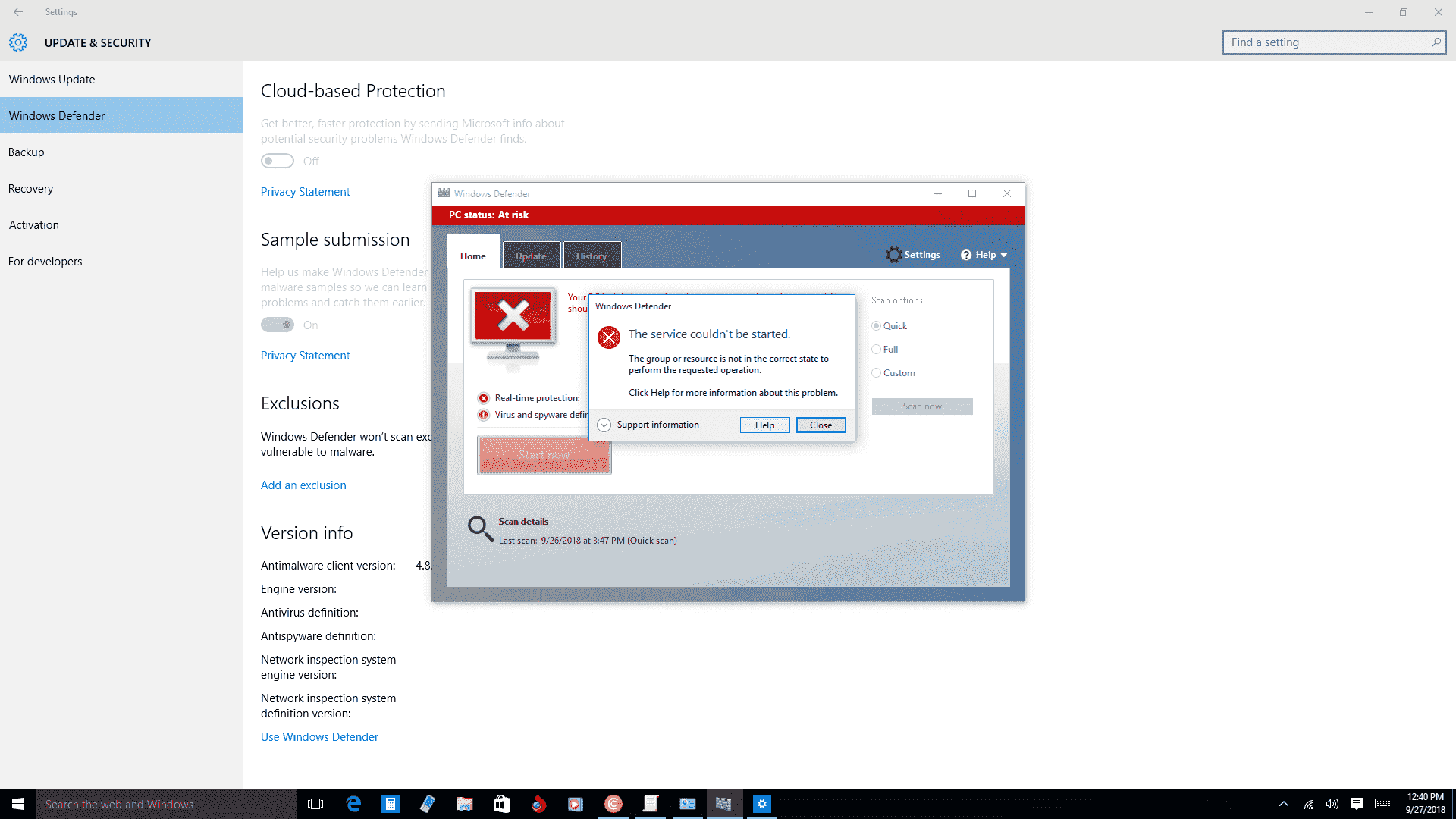This screenshot has width=1456, height=819.
Task: Select the Full scan radio button
Action: 877,350
